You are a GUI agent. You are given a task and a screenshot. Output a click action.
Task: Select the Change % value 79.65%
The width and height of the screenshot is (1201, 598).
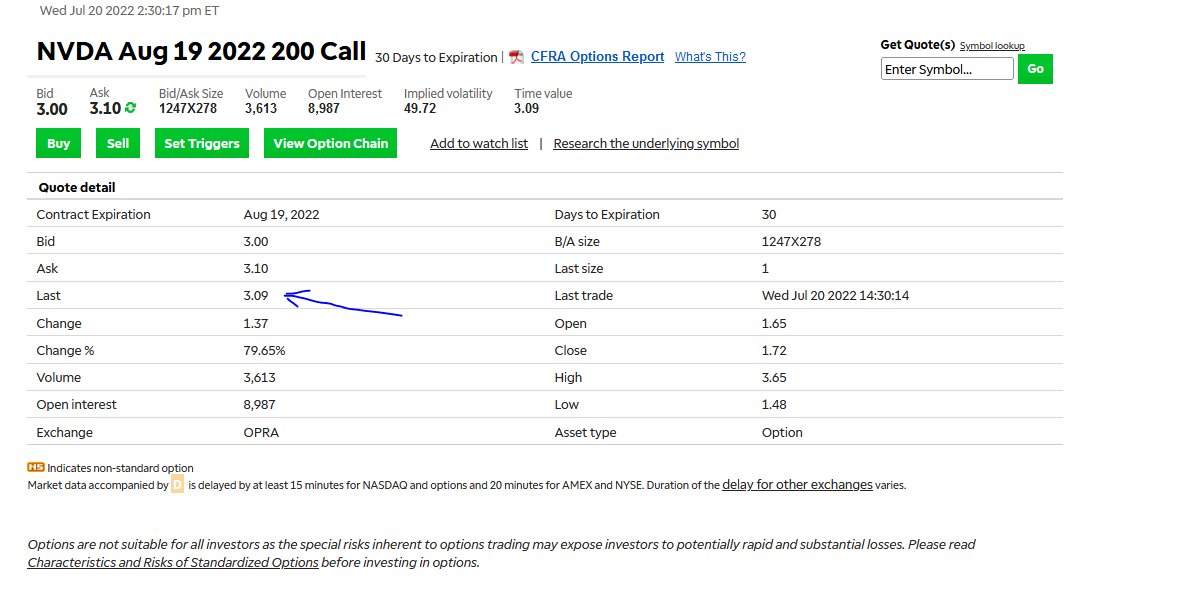pos(264,351)
